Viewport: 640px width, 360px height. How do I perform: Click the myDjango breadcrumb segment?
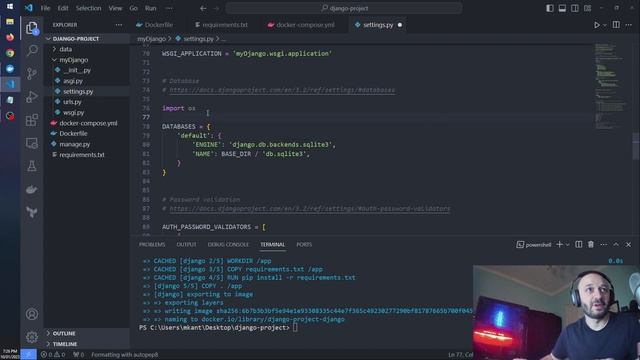pyautogui.click(x=151, y=39)
